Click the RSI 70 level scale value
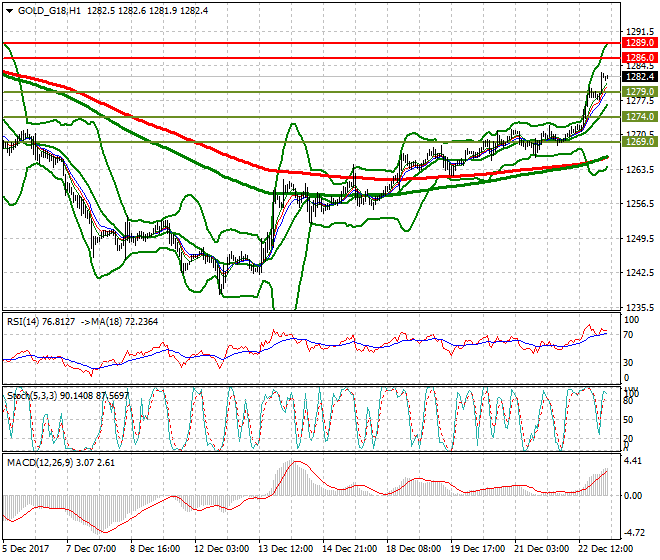The width and height of the screenshot is (660, 560). point(628,337)
